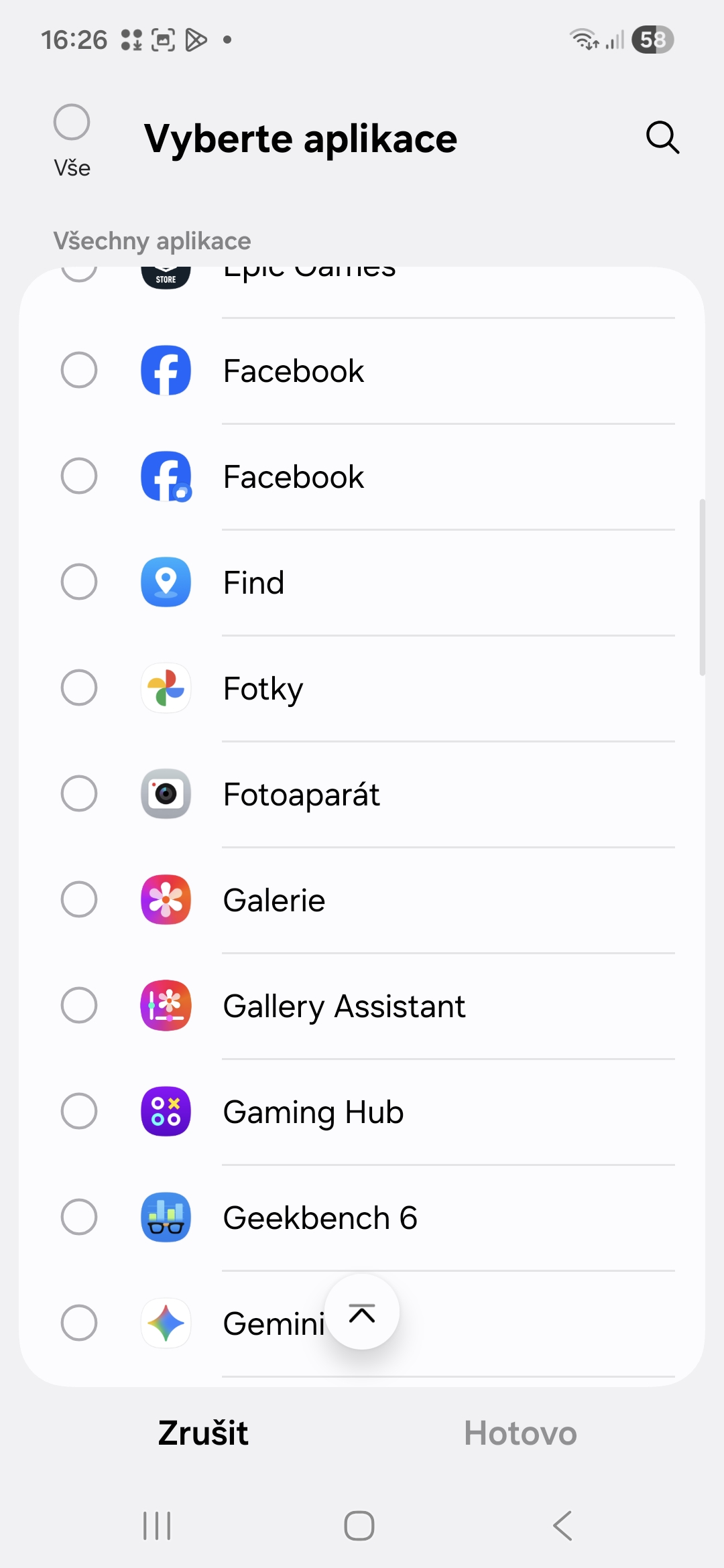Click the list scrollbar handle
724x1568 pixels.
coord(702,587)
